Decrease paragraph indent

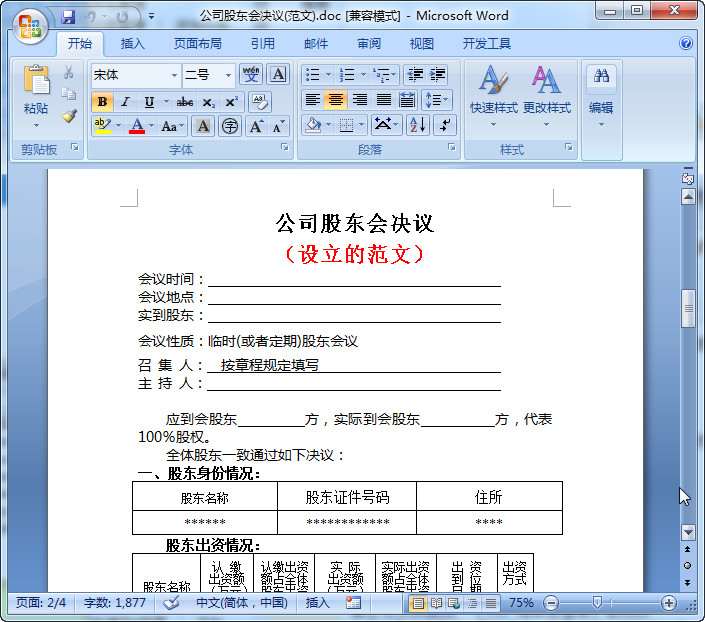tap(415, 75)
